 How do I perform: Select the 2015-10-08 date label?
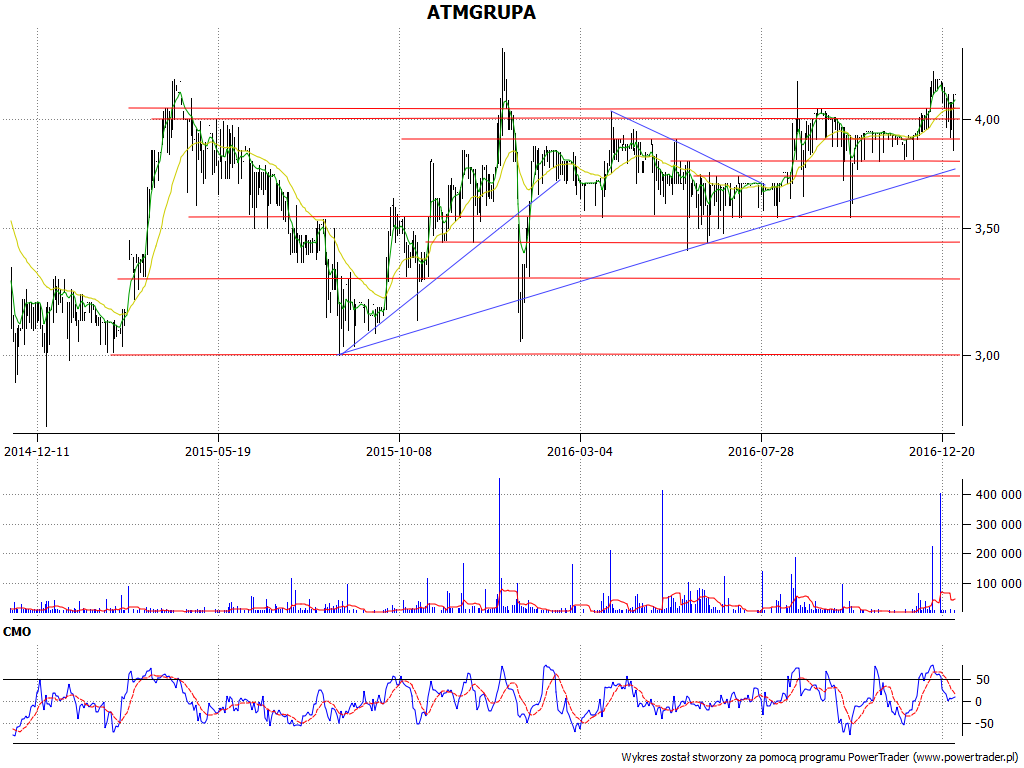pos(399,451)
